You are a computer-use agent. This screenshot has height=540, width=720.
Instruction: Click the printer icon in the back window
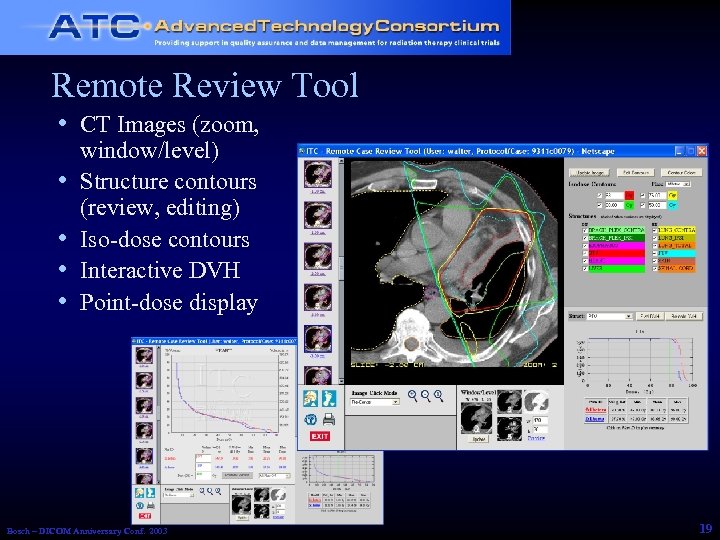[x=151, y=506]
